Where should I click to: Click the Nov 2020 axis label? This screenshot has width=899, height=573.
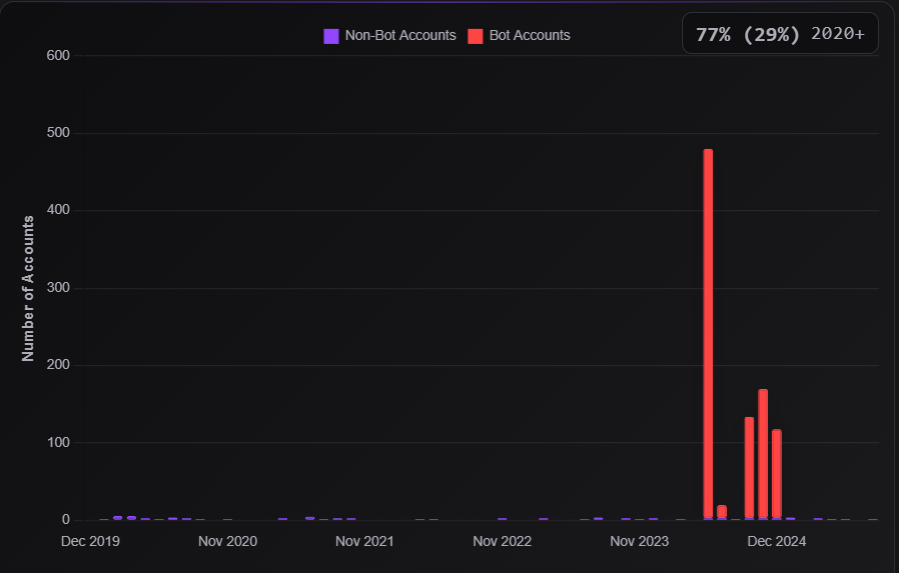point(228,541)
